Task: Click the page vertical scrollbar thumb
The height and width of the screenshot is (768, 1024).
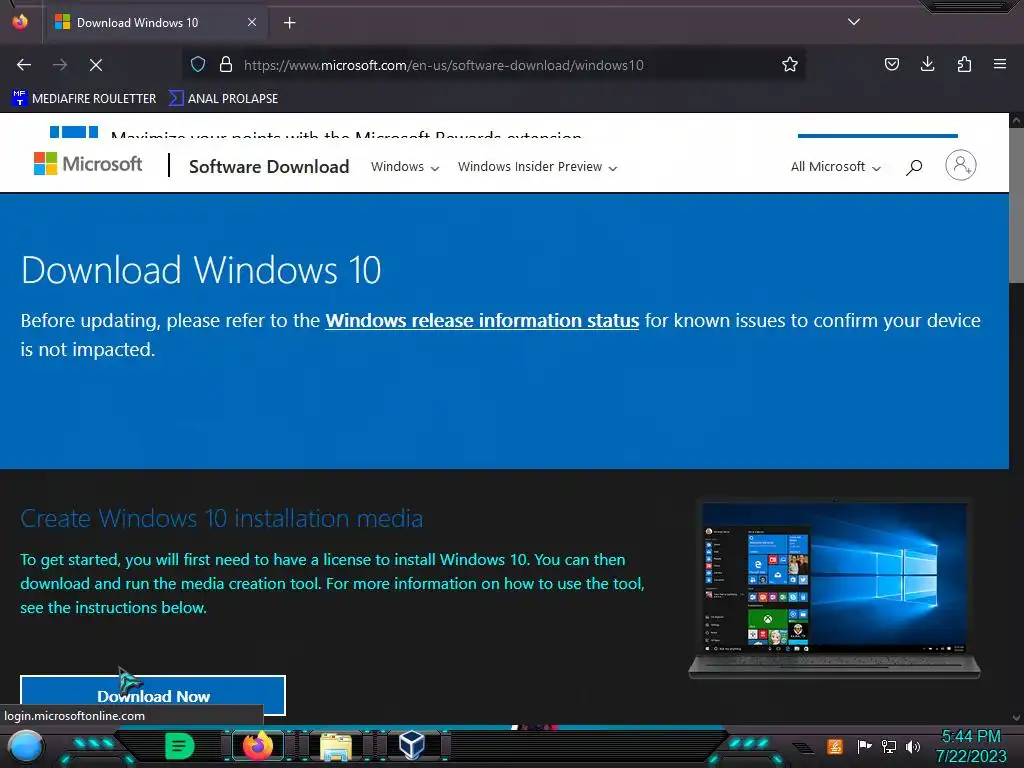Action: pyautogui.click(x=1016, y=206)
